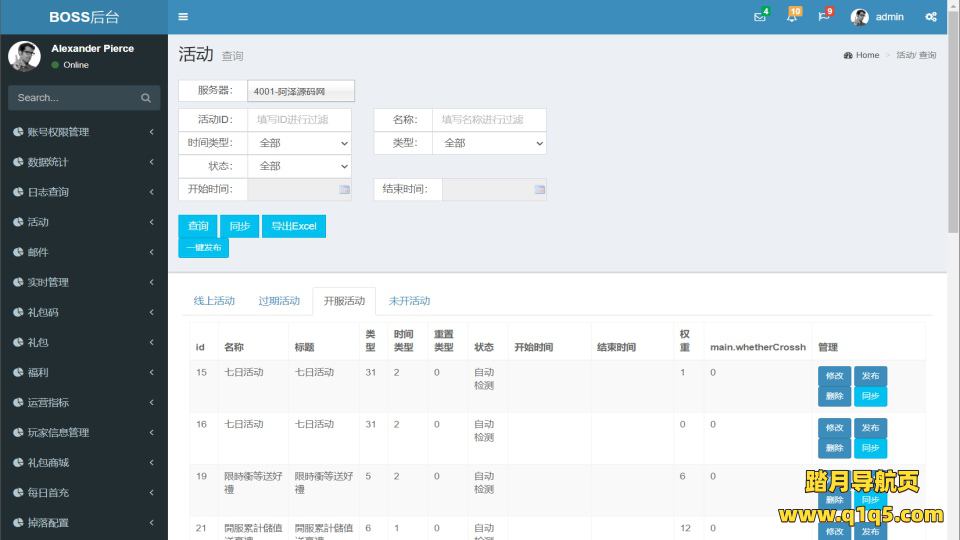
Task: Click the gears settings icon
Action: [x=931, y=17]
